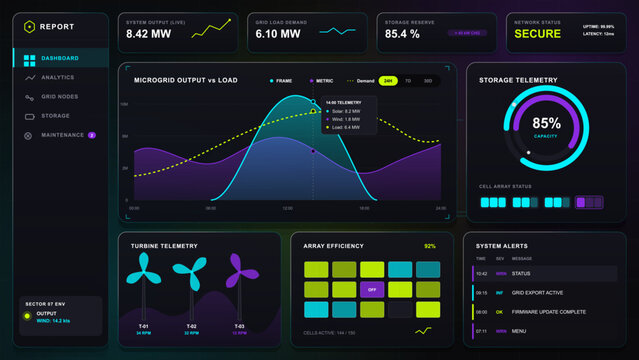The height and width of the screenshot is (360, 639).
Task: Click the hexagon REPORT logo icon
Action: pyautogui.click(x=29, y=27)
